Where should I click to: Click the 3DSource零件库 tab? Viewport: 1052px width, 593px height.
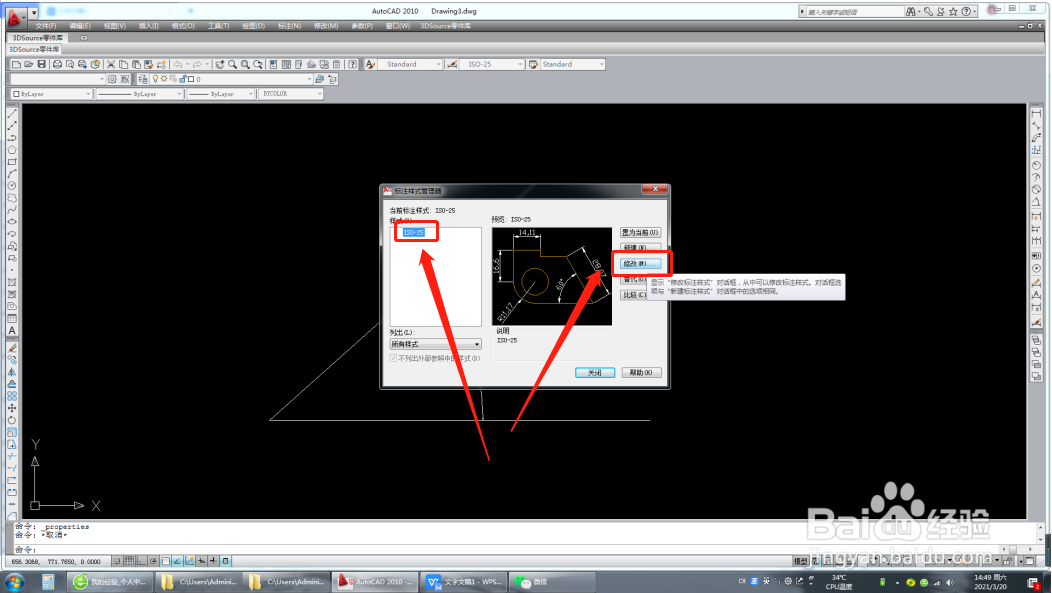[38, 38]
